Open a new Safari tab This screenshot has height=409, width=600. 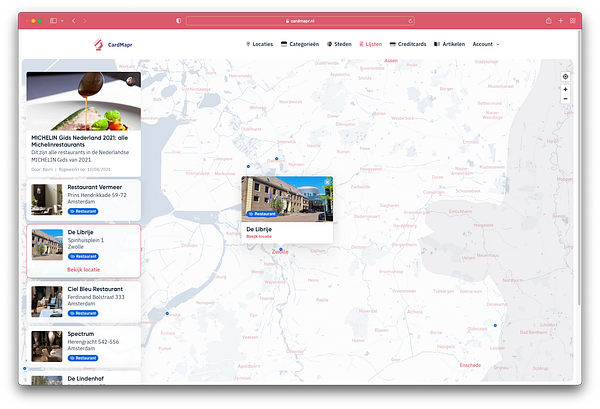pos(561,21)
